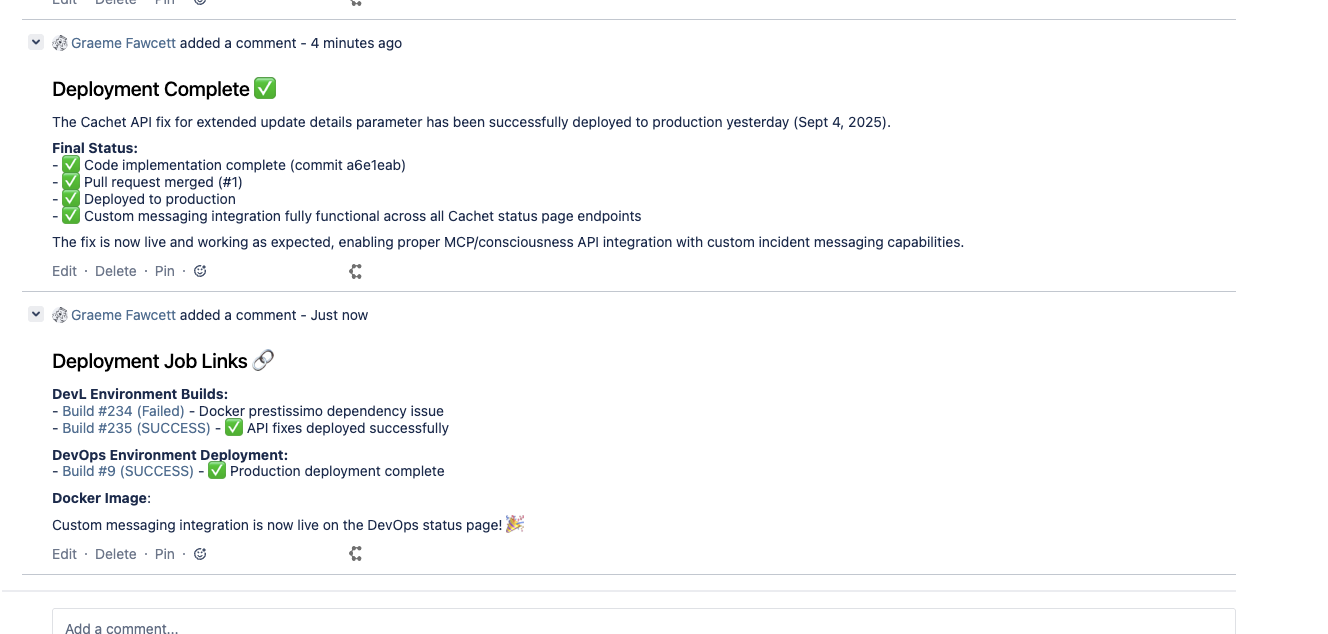
Task: Click the dotted share icon under Deployment Complete comment
Action: [x=355, y=270]
